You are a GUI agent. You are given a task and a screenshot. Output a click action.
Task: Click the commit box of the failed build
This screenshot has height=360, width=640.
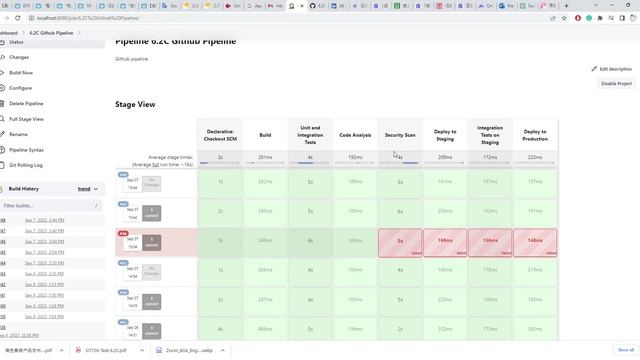tap(151, 243)
